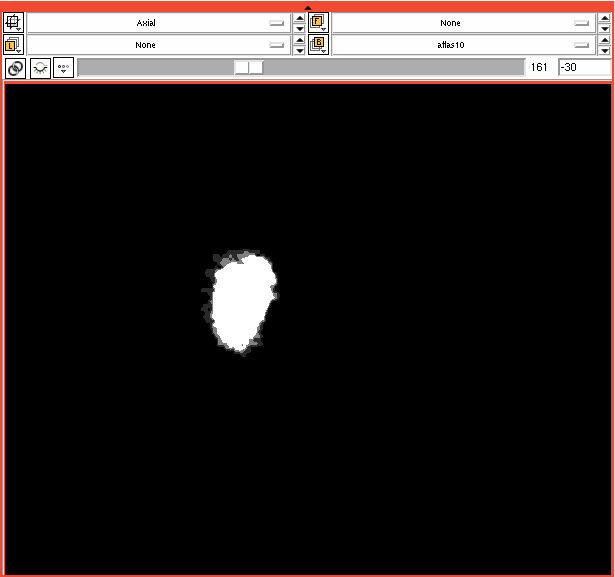Open the foreground volume None dropdown
The width and height of the screenshot is (615, 577).
pyautogui.click(x=464, y=23)
